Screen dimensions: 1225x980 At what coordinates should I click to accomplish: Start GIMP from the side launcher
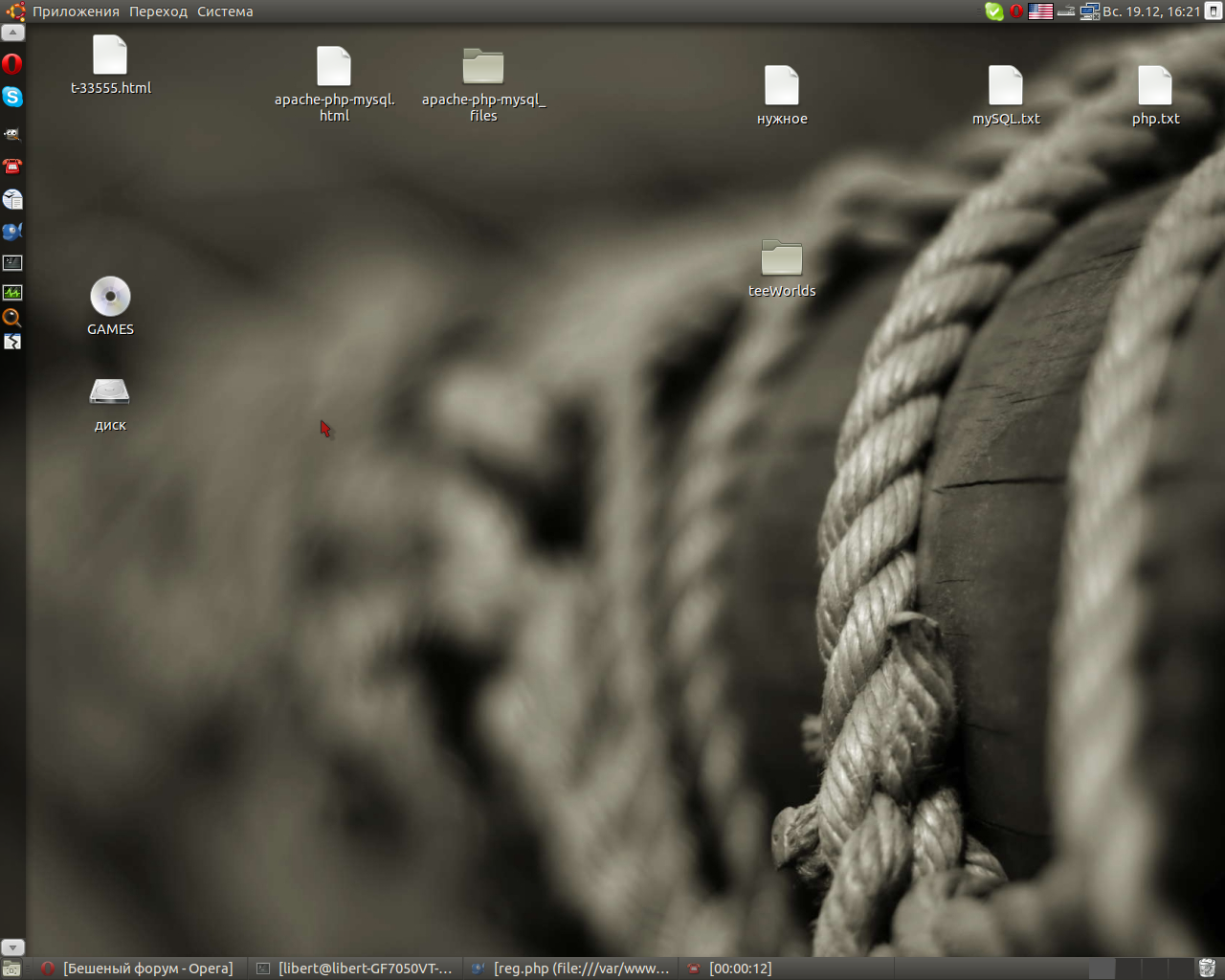pos(12,134)
